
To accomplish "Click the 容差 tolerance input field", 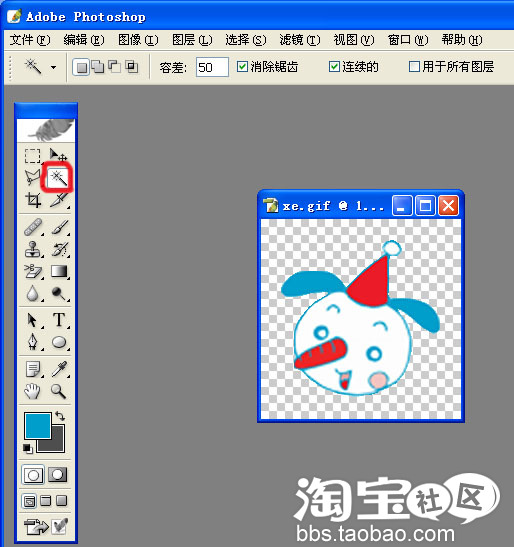I will 212,67.
